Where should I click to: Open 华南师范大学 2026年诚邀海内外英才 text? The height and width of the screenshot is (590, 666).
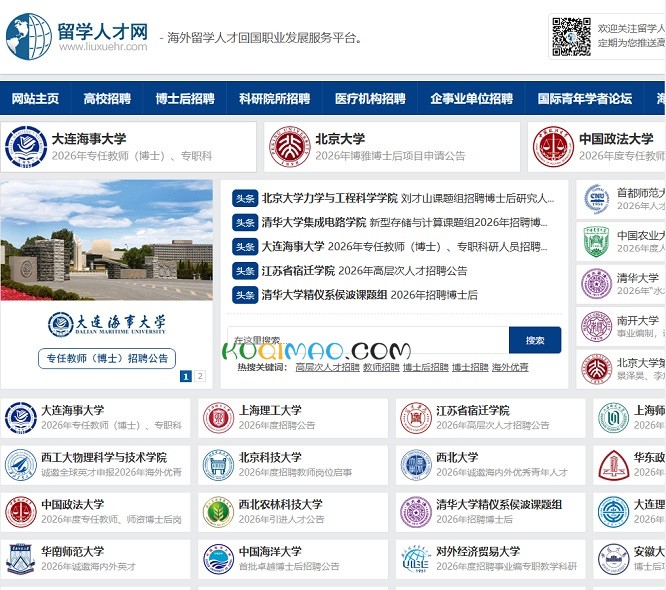point(88,567)
